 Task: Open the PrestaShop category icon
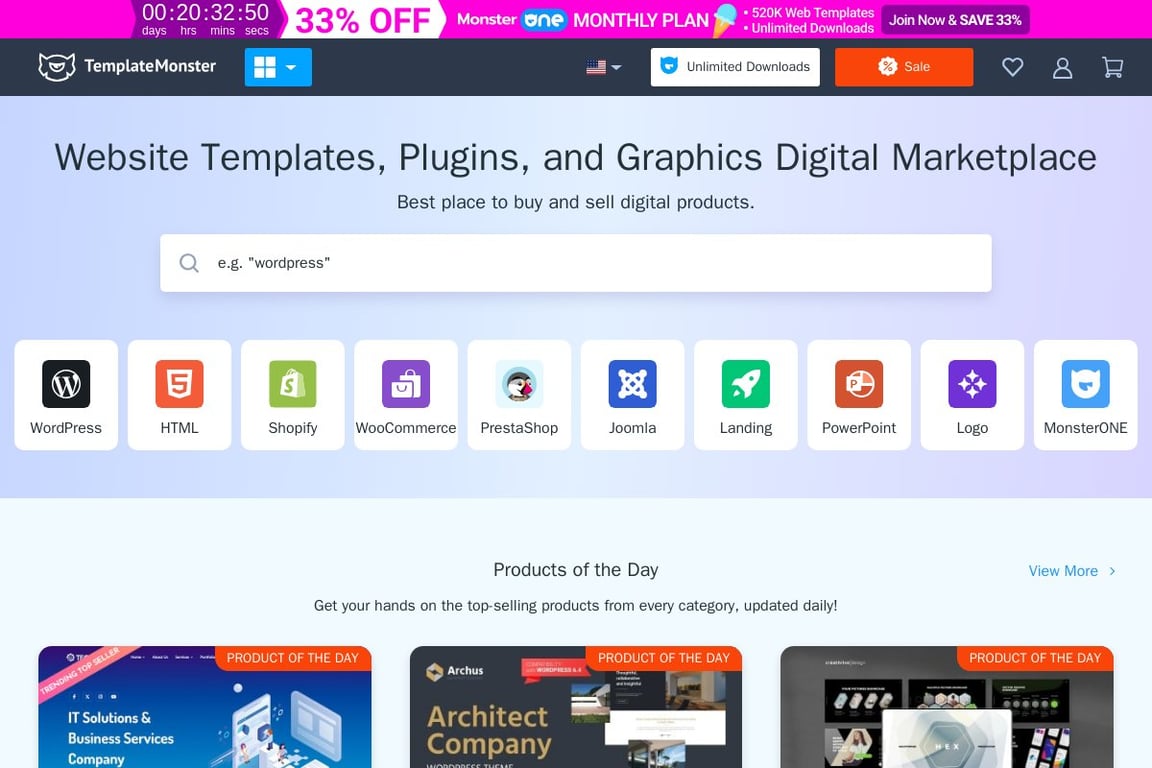click(519, 383)
